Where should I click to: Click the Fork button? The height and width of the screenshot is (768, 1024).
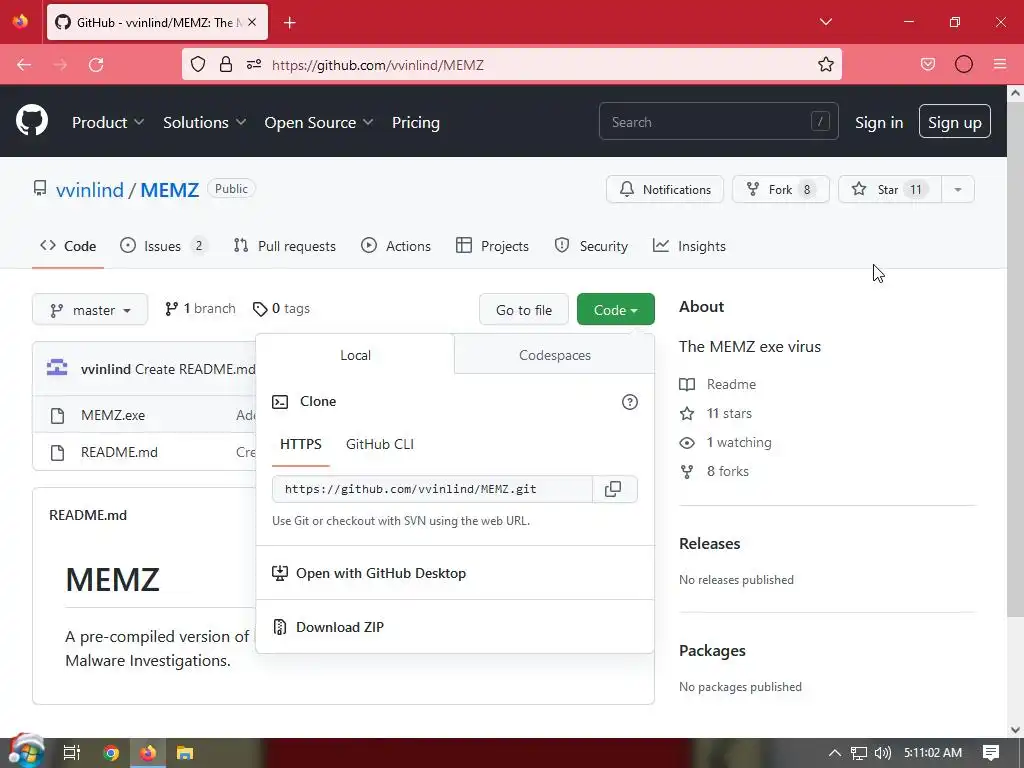tap(780, 189)
